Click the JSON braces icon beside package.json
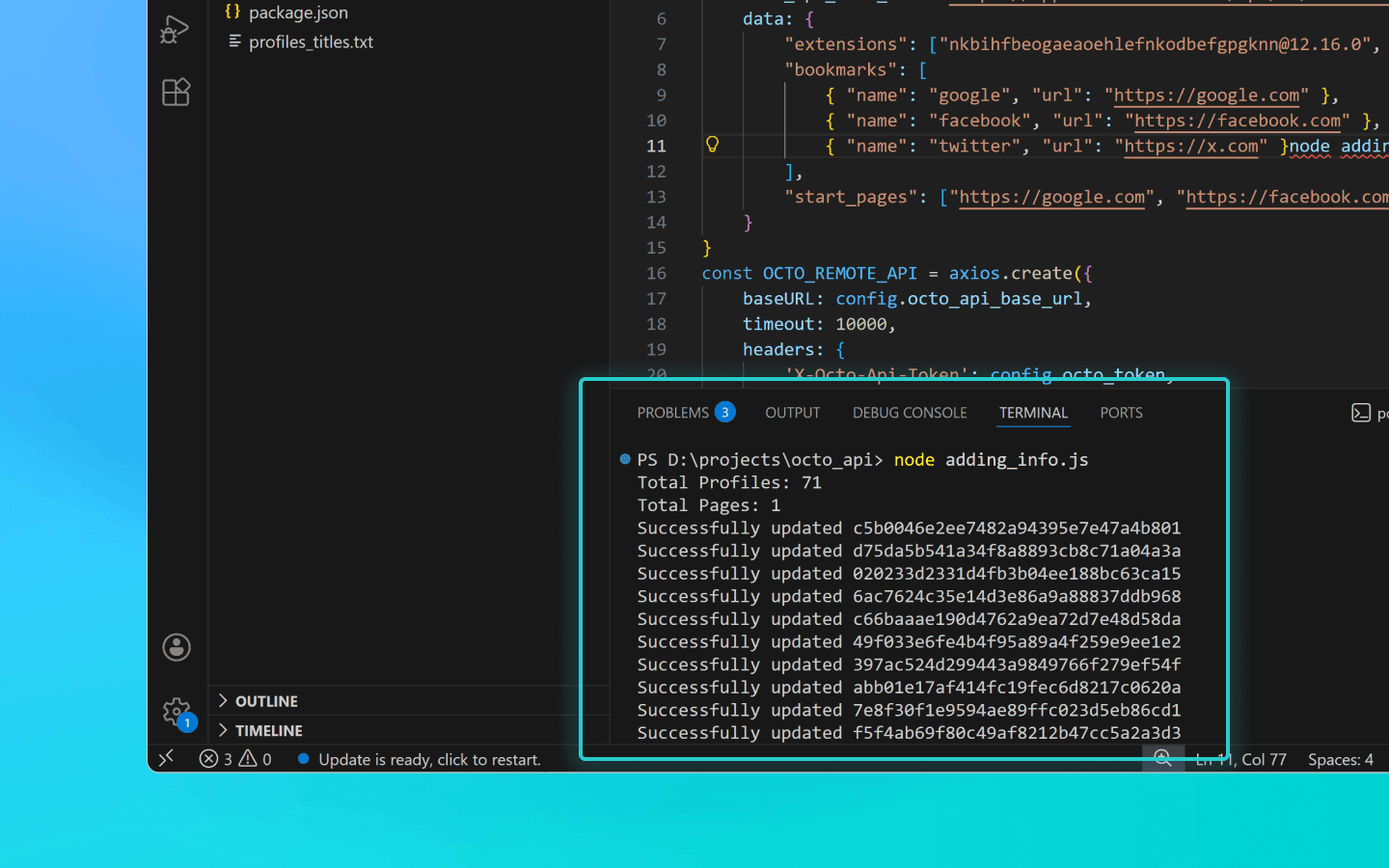Image resolution: width=1389 pixels, height=868 pixels. 231,12
